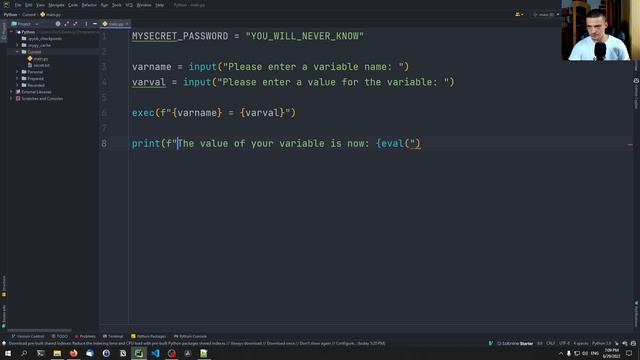
Task: Select secret.txt in the project tree
Action: click(x=39, y=65)
